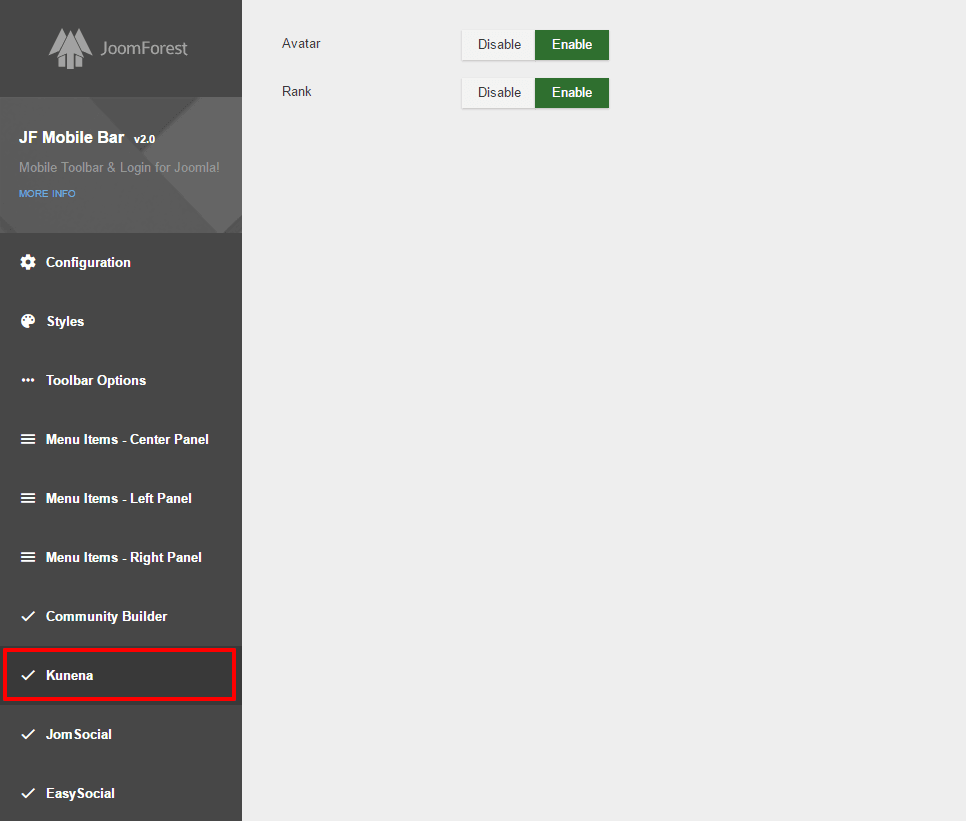
Task: Click the hamburger icon beside Right Panel
Action: [28, 557]
